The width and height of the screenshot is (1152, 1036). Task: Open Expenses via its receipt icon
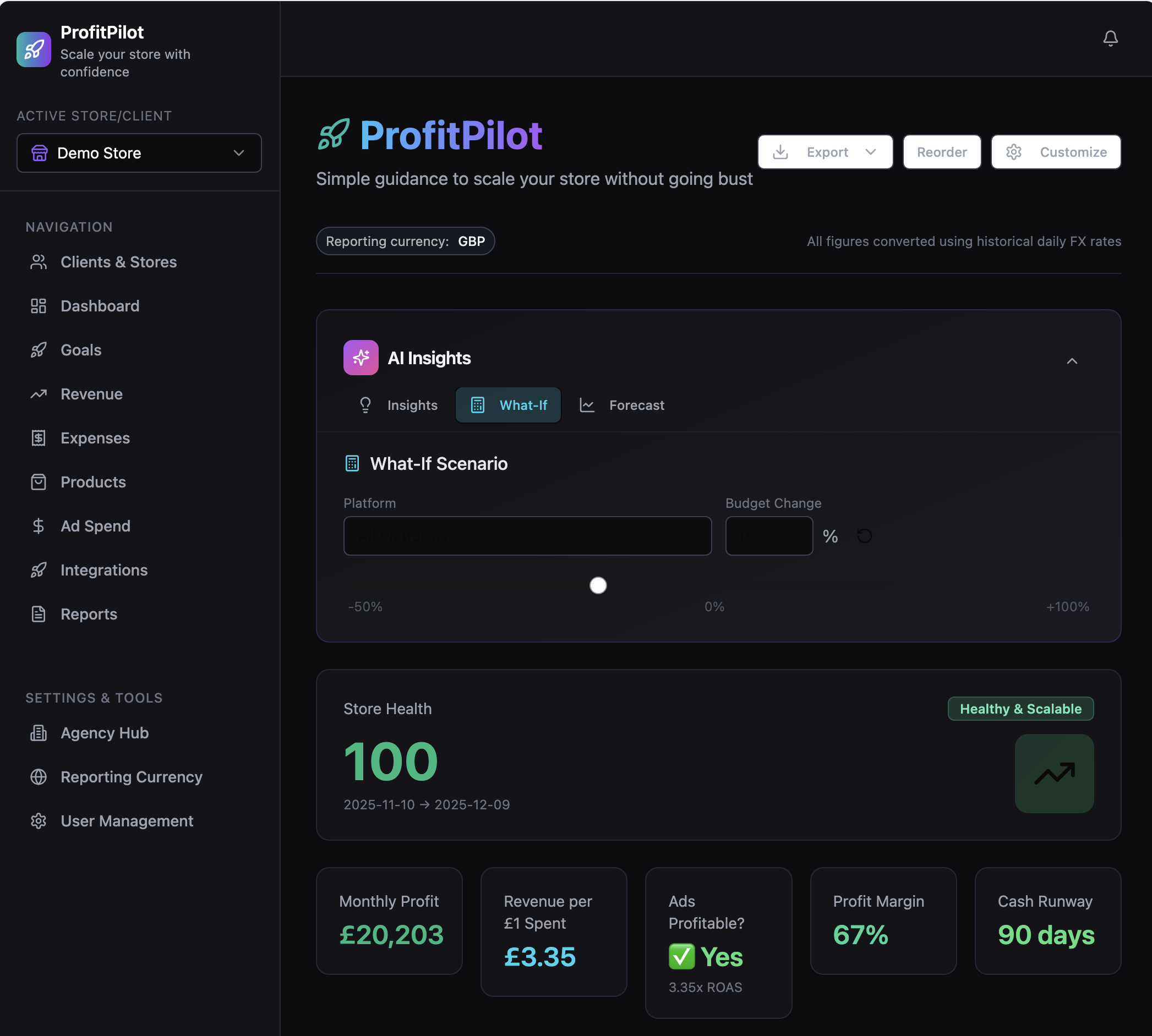[x=38, y=438]
